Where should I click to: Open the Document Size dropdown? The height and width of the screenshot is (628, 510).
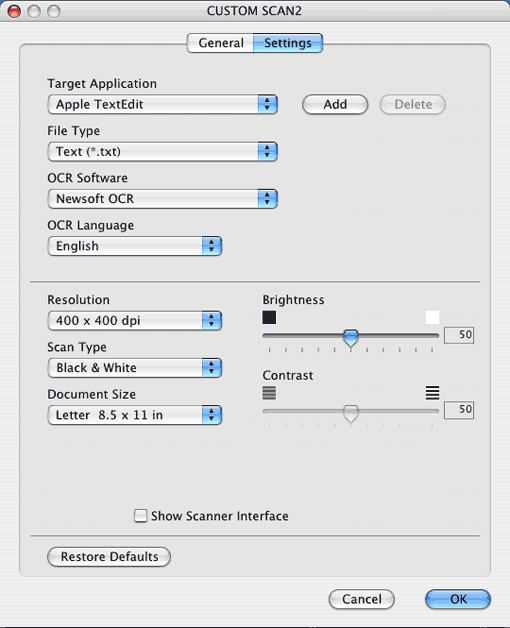tap(135, 415)
